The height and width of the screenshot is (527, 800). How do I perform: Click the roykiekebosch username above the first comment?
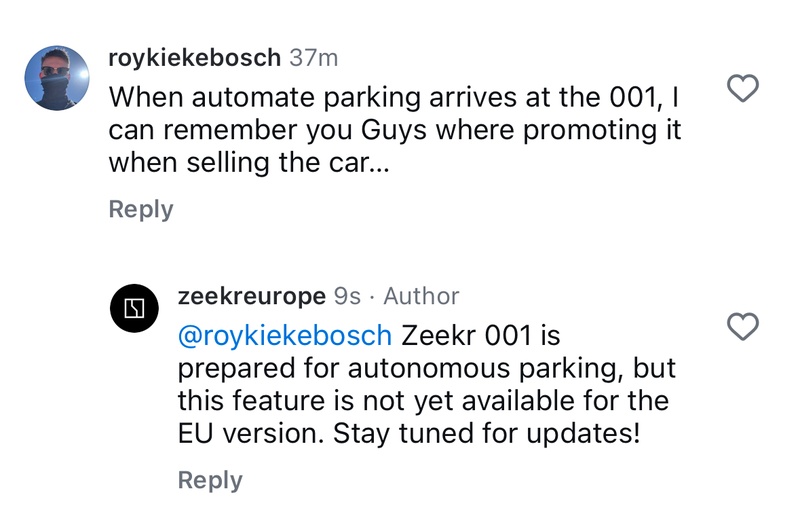194,58
